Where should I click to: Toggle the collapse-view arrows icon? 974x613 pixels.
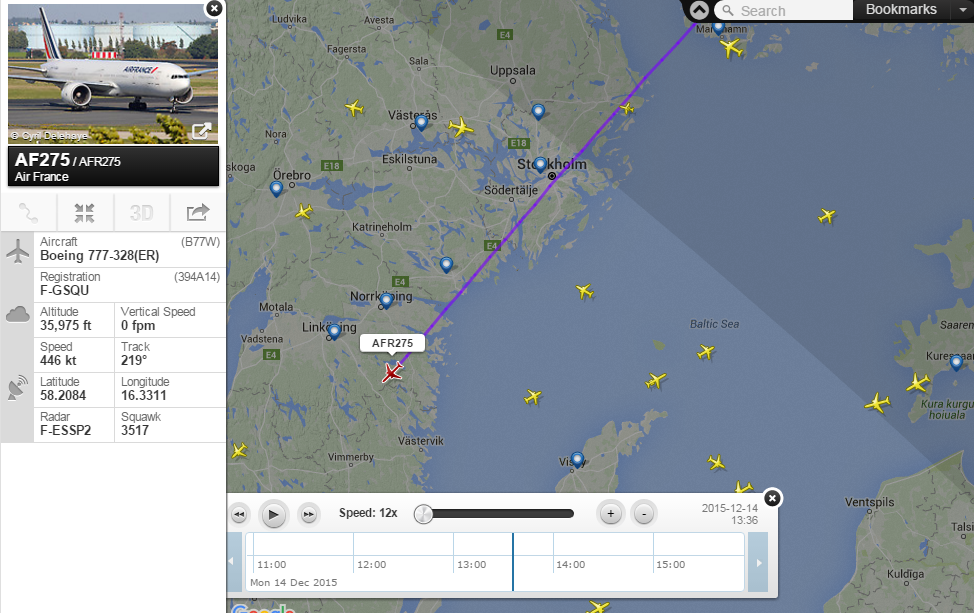[x=84, y=213]
